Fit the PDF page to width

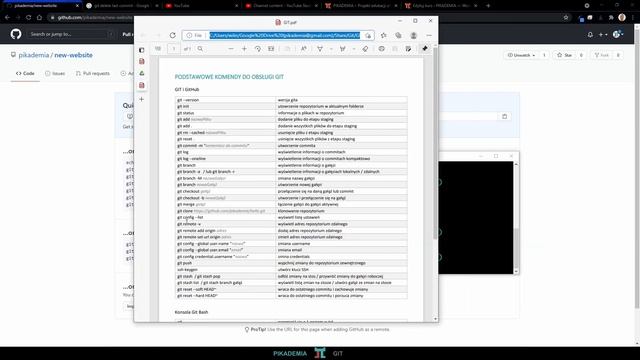click(271, 49)
